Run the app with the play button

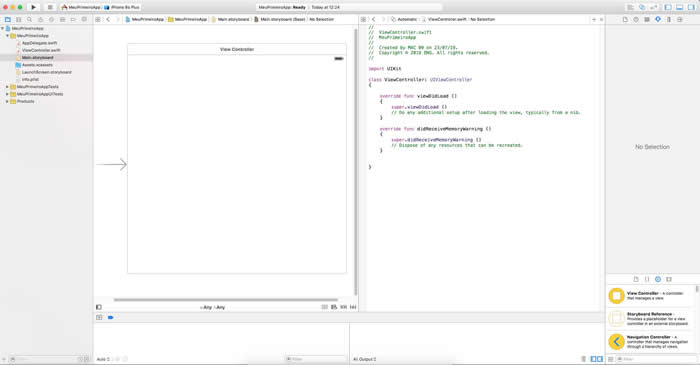33,7
